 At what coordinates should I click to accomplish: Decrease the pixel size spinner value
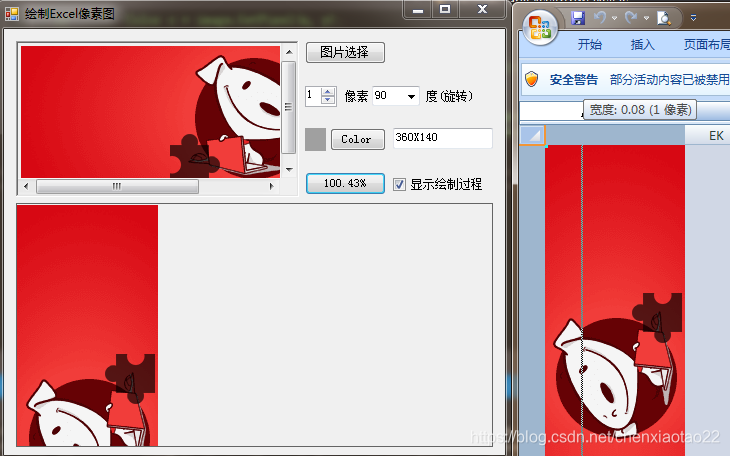point(328,100)
